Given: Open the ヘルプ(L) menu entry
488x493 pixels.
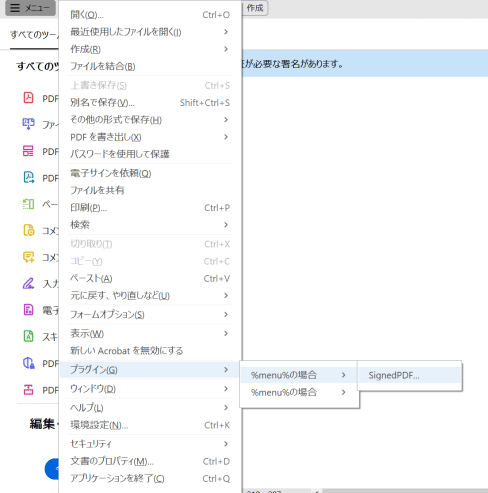Looking at the screenshot, I should 150,408.
